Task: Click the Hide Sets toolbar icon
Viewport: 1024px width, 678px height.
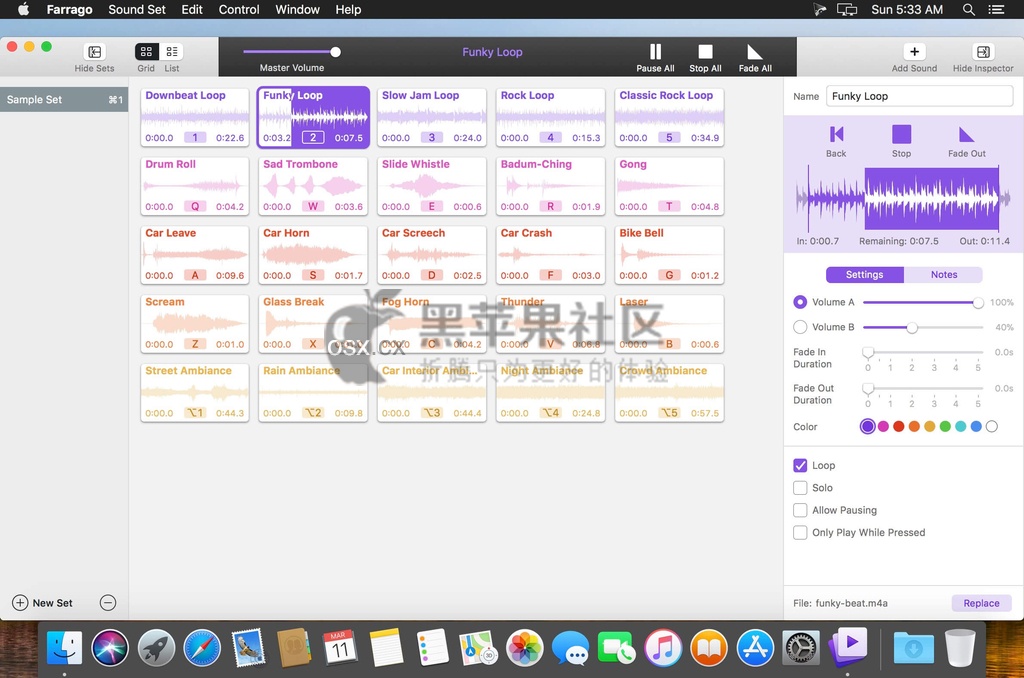Action: [95, 52]
